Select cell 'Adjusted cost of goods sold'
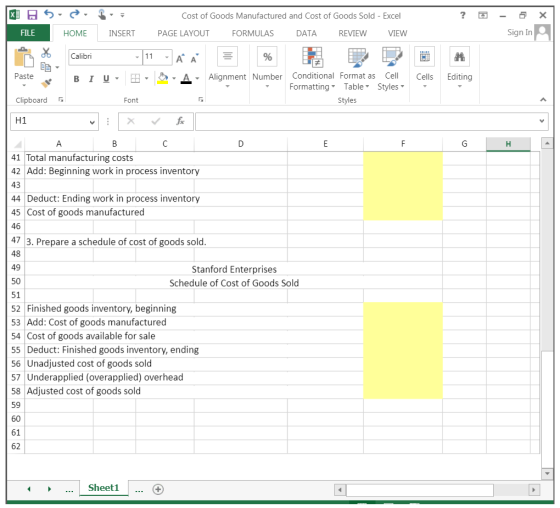560x508 pixels. click(x=84, y=391)
